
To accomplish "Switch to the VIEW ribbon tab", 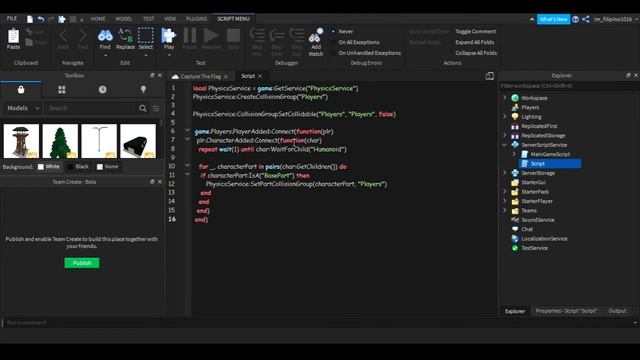I will click(x=170, y=19).
